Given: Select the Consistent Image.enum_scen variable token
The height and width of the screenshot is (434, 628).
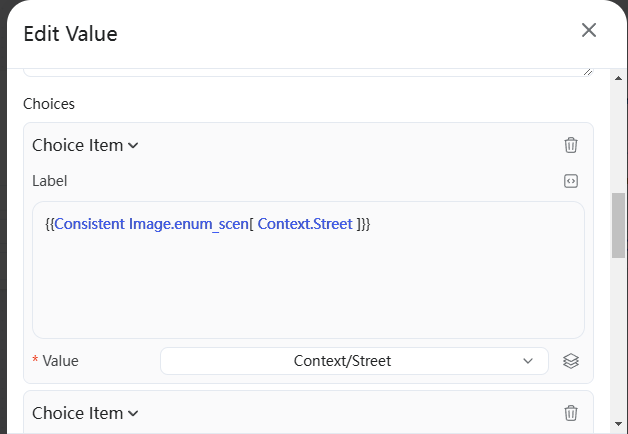Looking at the screenshot, I should click(x=151, y=224).
